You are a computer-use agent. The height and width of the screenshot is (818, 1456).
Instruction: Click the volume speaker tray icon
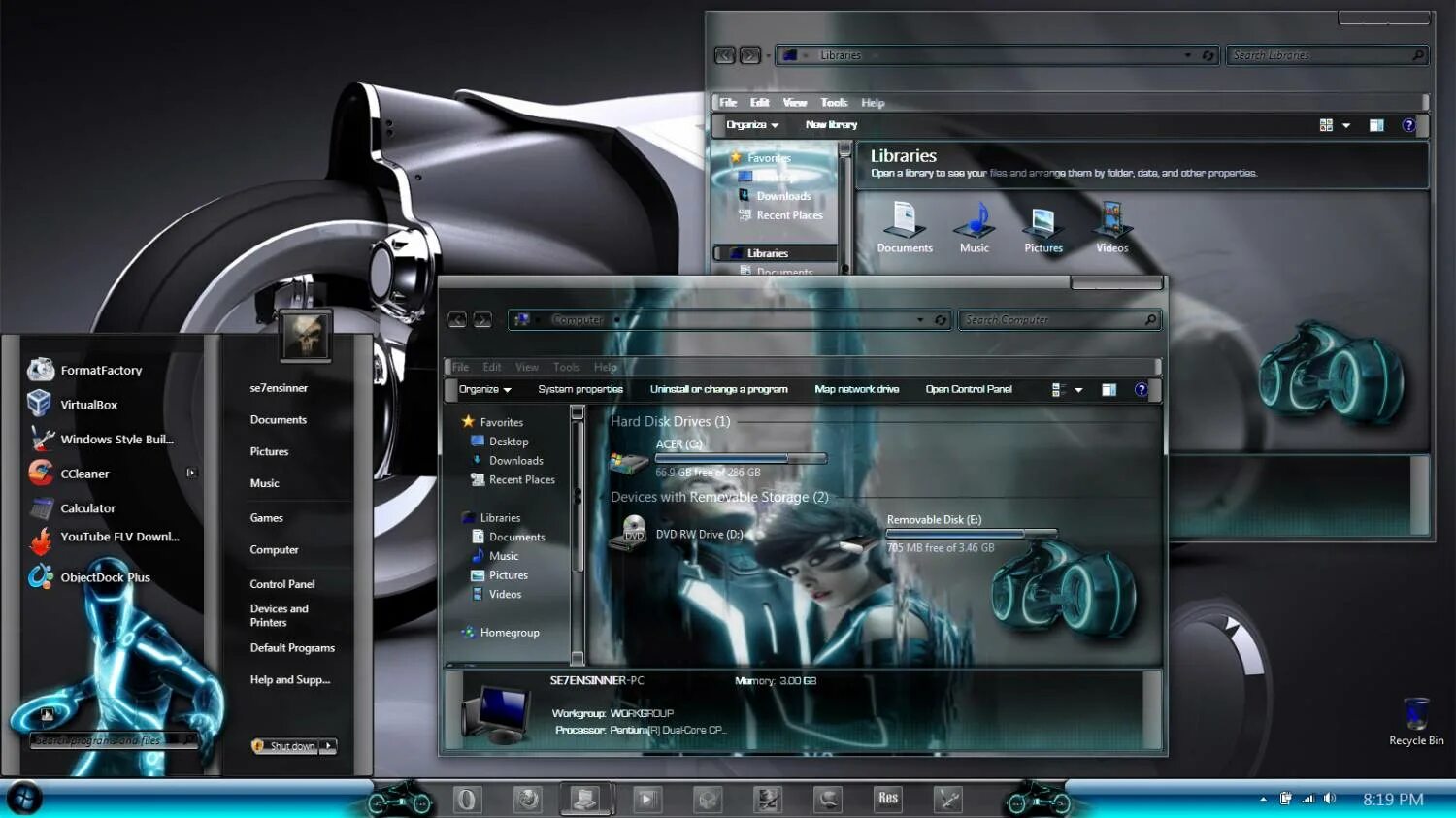(1329, 799)
